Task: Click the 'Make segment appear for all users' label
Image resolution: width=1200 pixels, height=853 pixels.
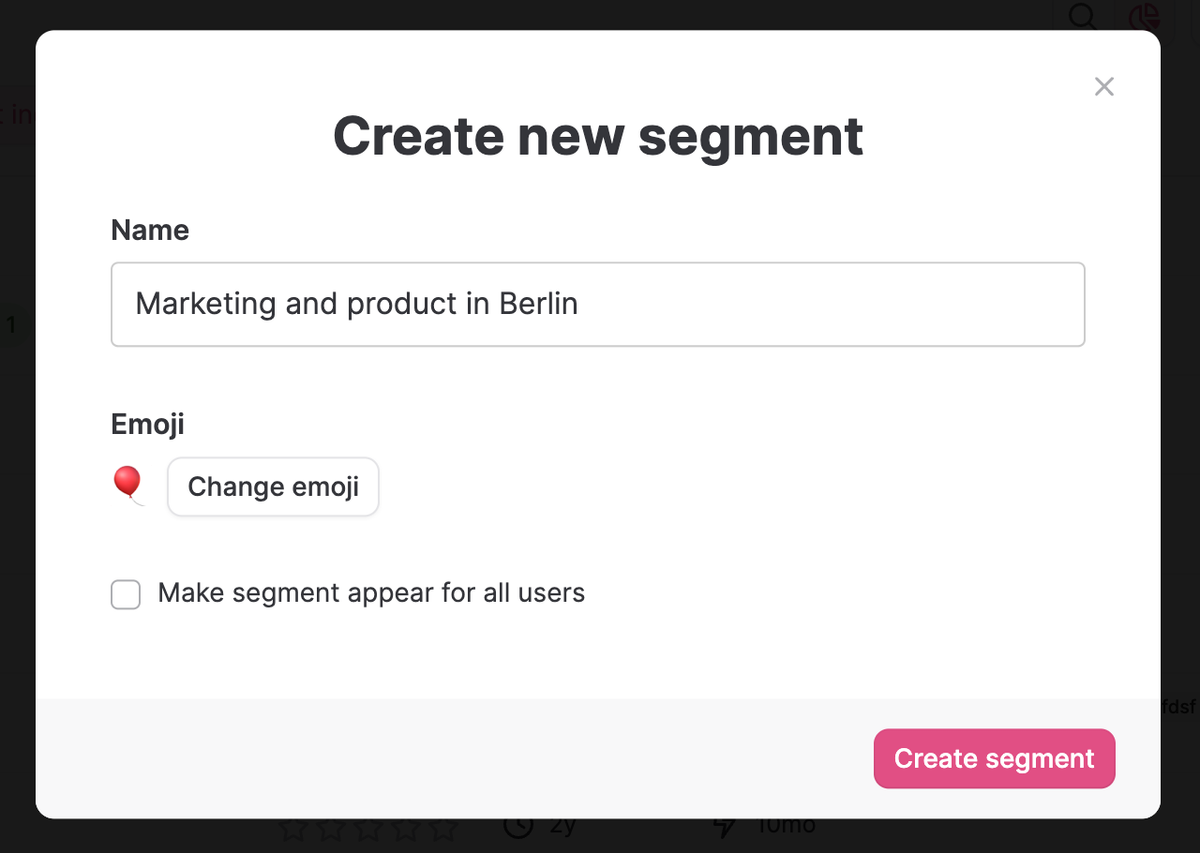Action: (x=371, y=593)
